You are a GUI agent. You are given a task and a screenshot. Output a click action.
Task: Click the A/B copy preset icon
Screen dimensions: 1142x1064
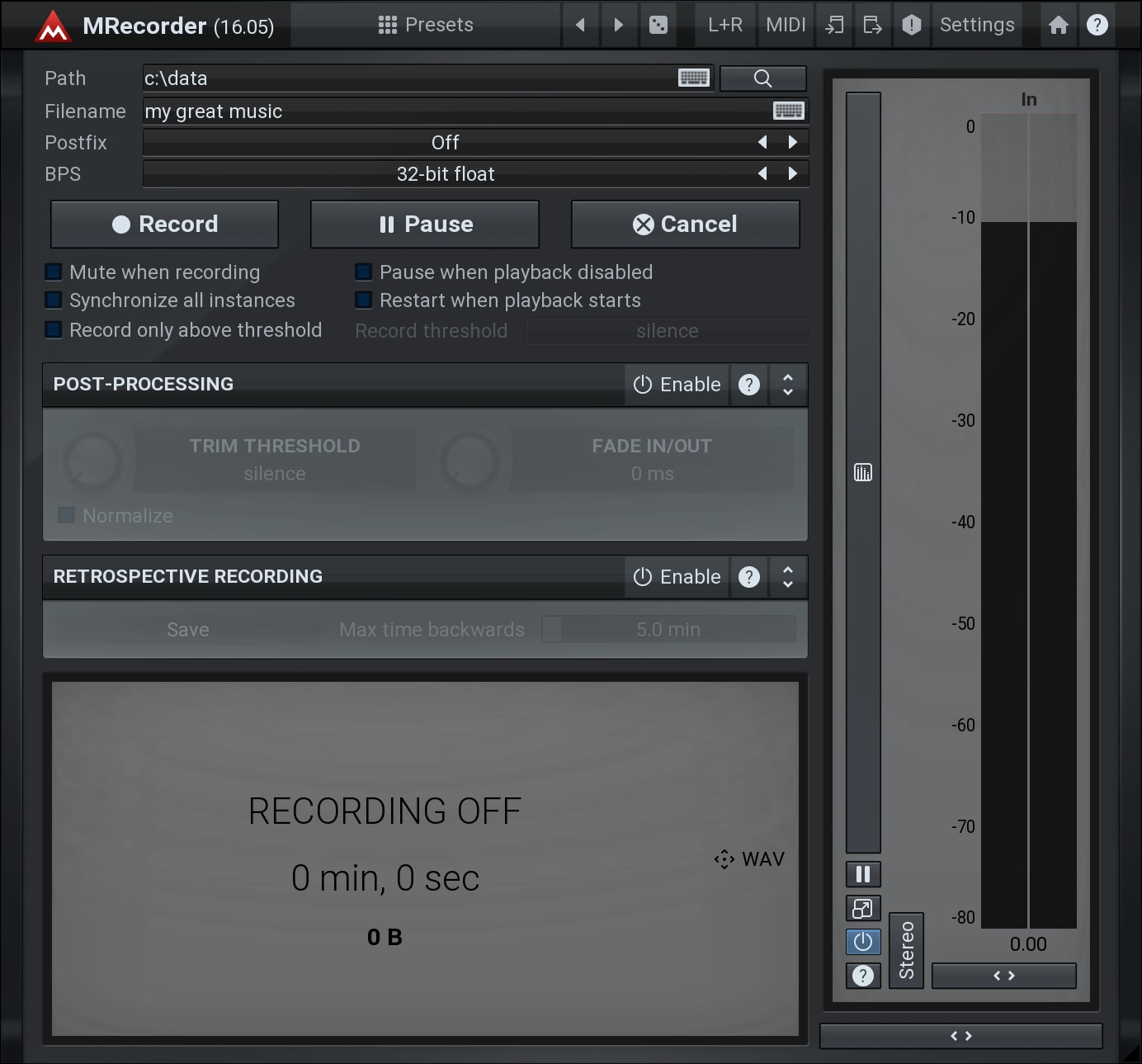tap(834, 25)
